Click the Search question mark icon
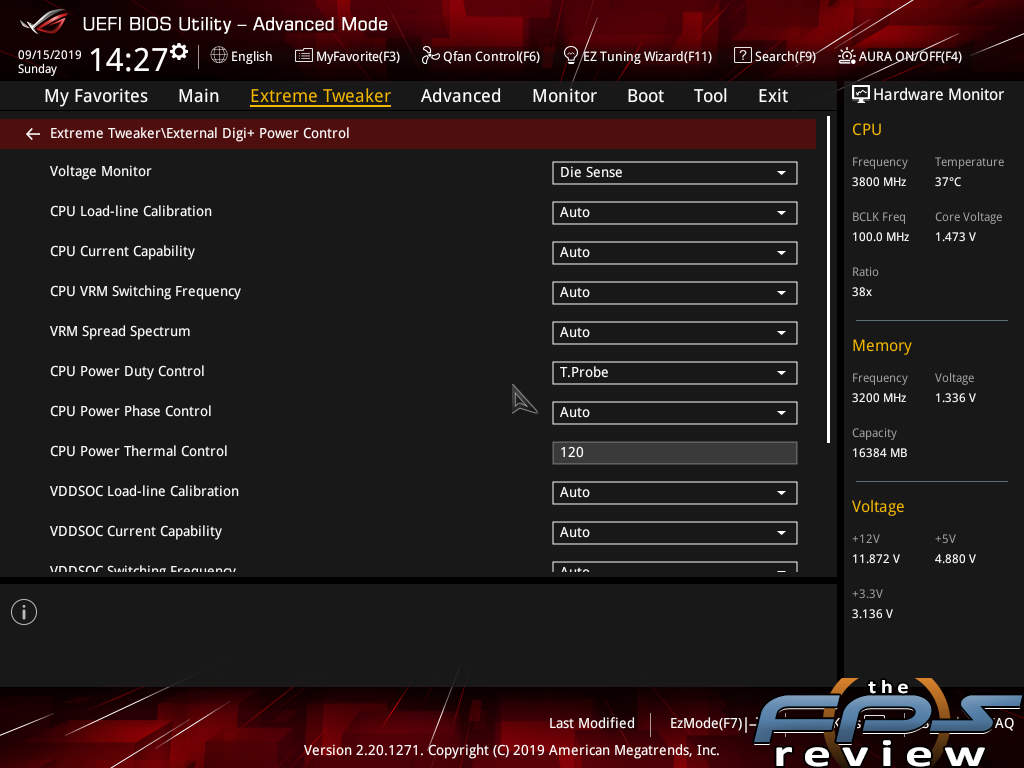This screenshot has height=768, width=1024. tap(743, 56)
